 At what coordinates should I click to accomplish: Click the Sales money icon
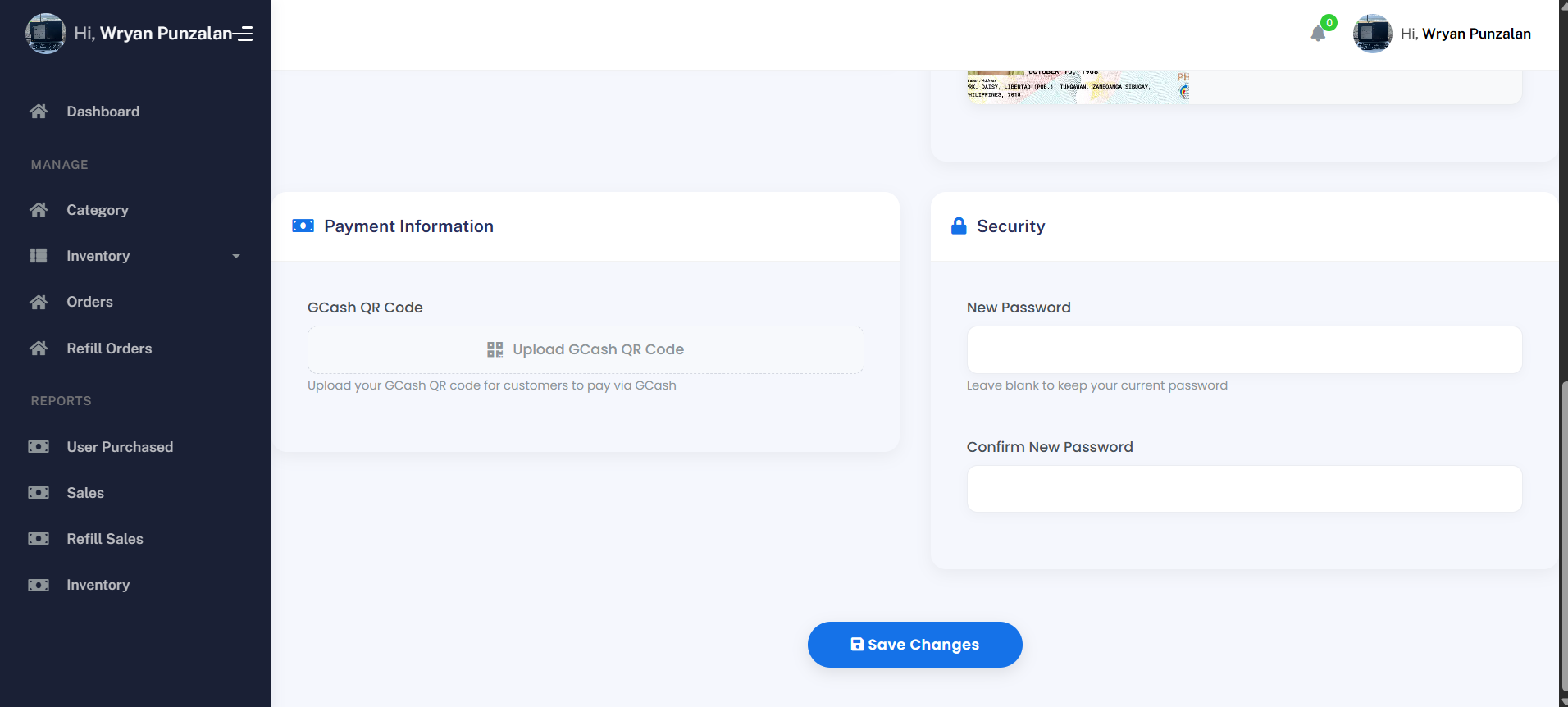39,493
